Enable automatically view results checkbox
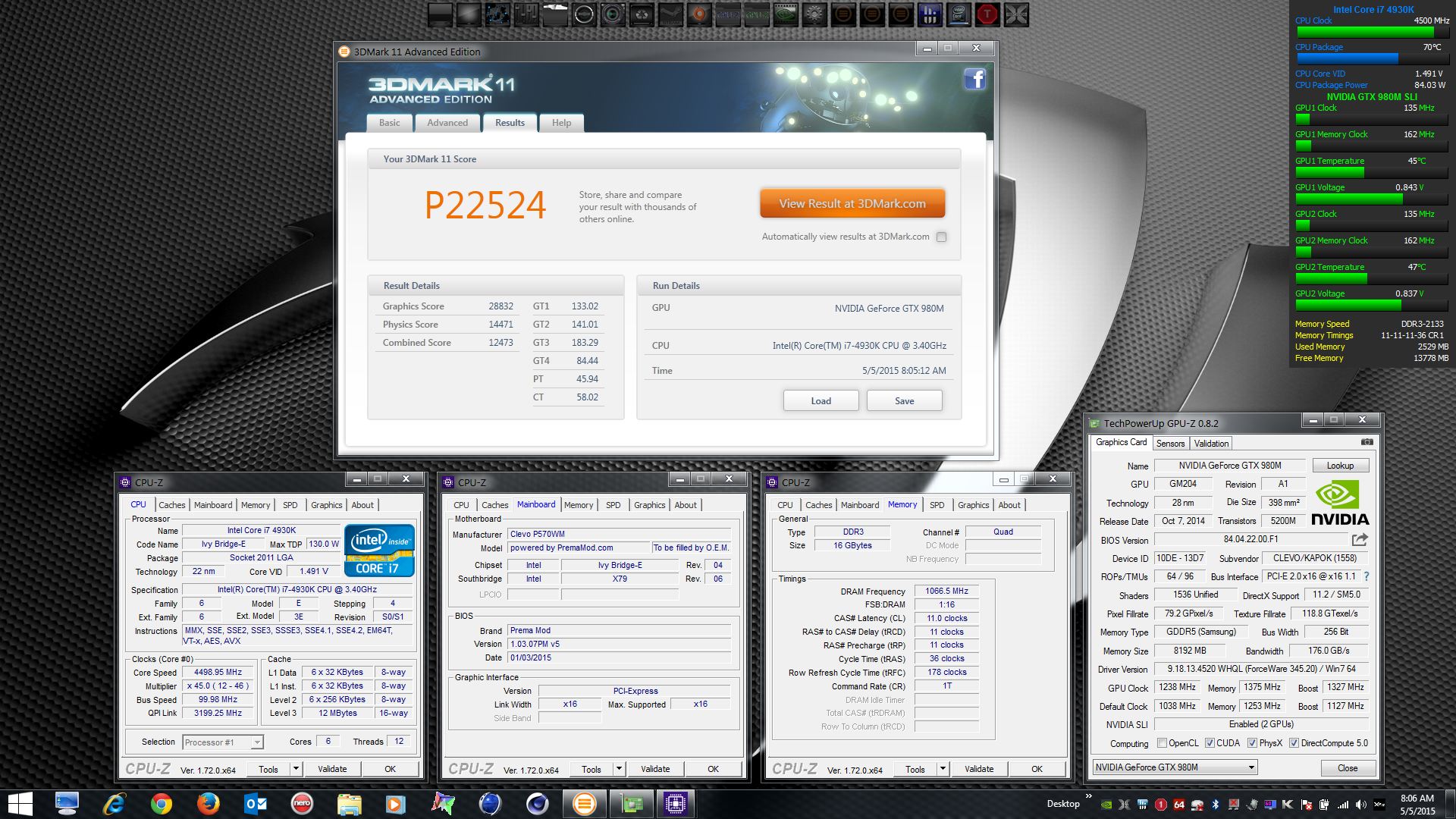The image size is (1456, 819). coord(941,237)
